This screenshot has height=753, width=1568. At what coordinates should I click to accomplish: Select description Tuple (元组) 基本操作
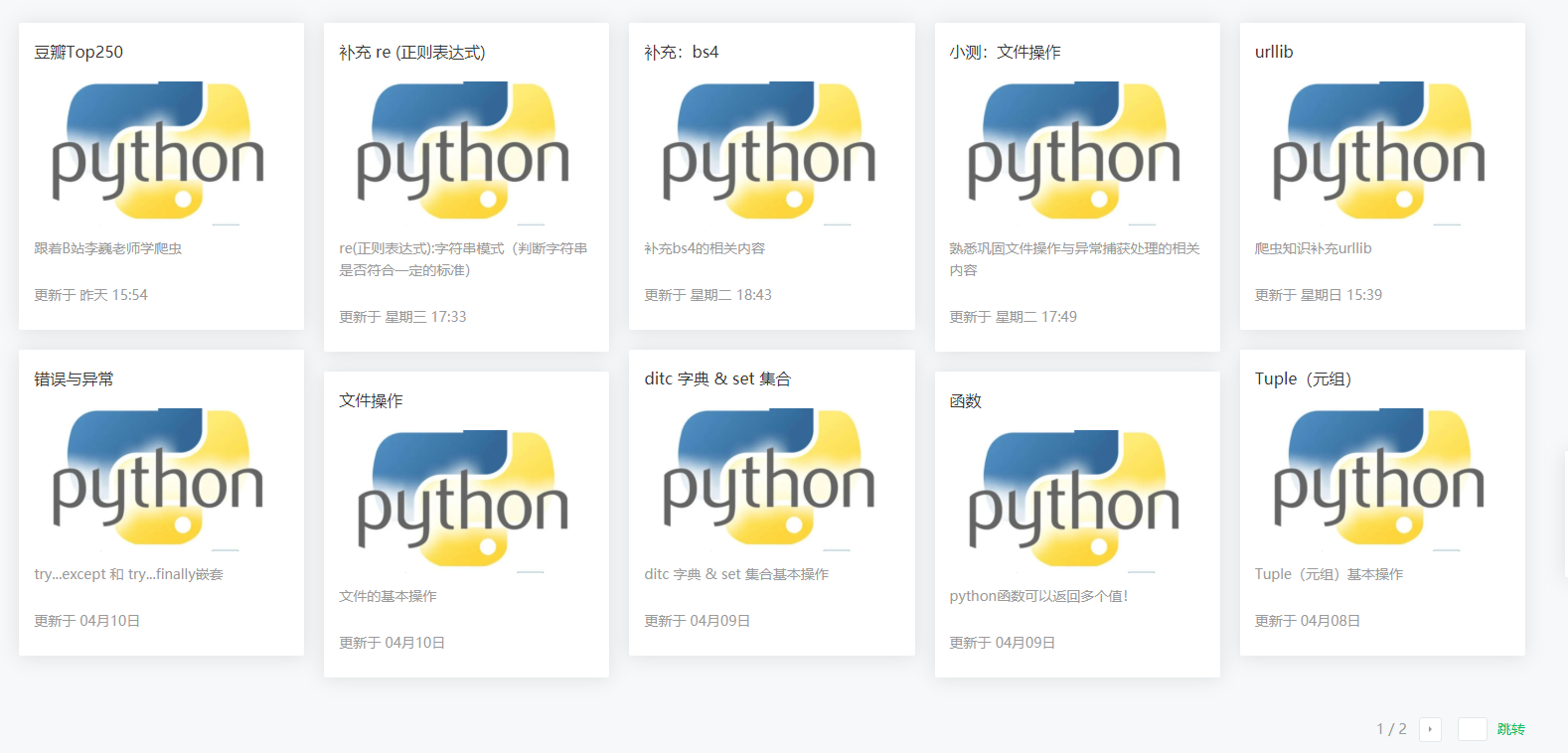1330,574
